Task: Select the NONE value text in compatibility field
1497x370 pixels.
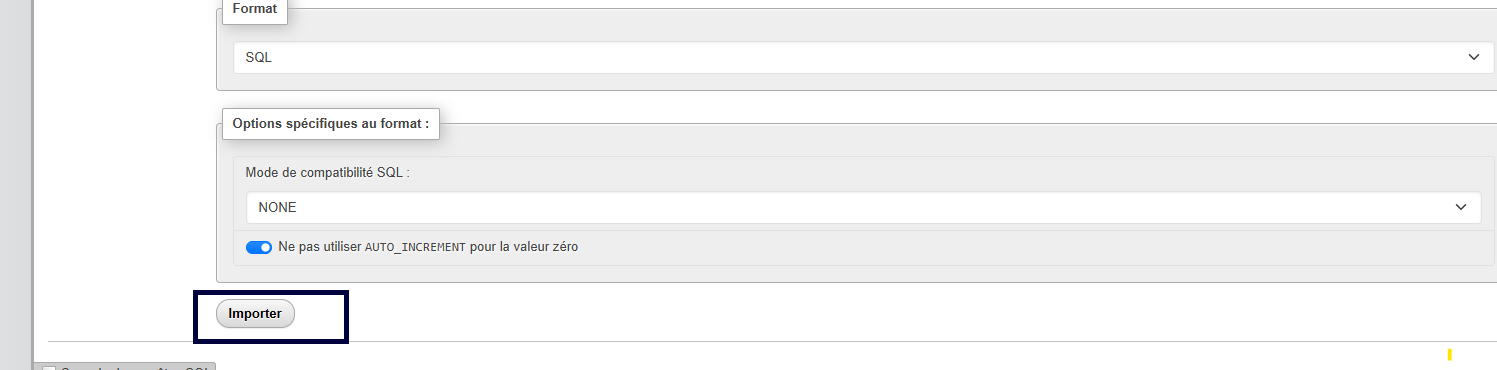Action: click(277, 208)
